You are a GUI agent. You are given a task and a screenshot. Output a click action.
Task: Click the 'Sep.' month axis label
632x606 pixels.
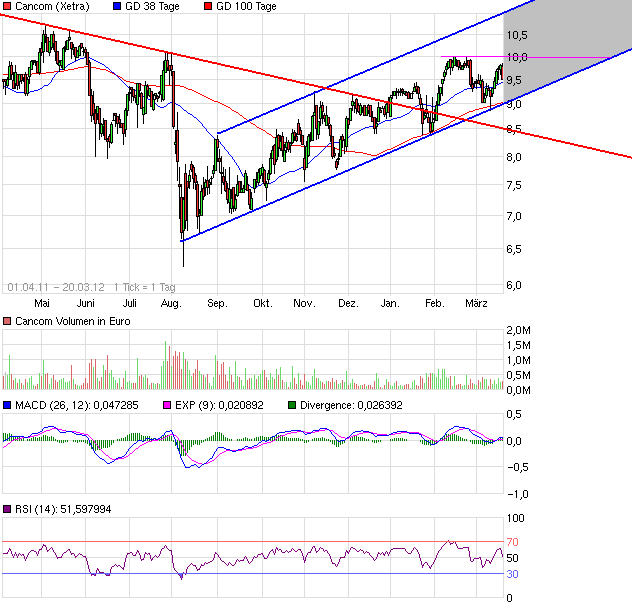pos(218,303)
